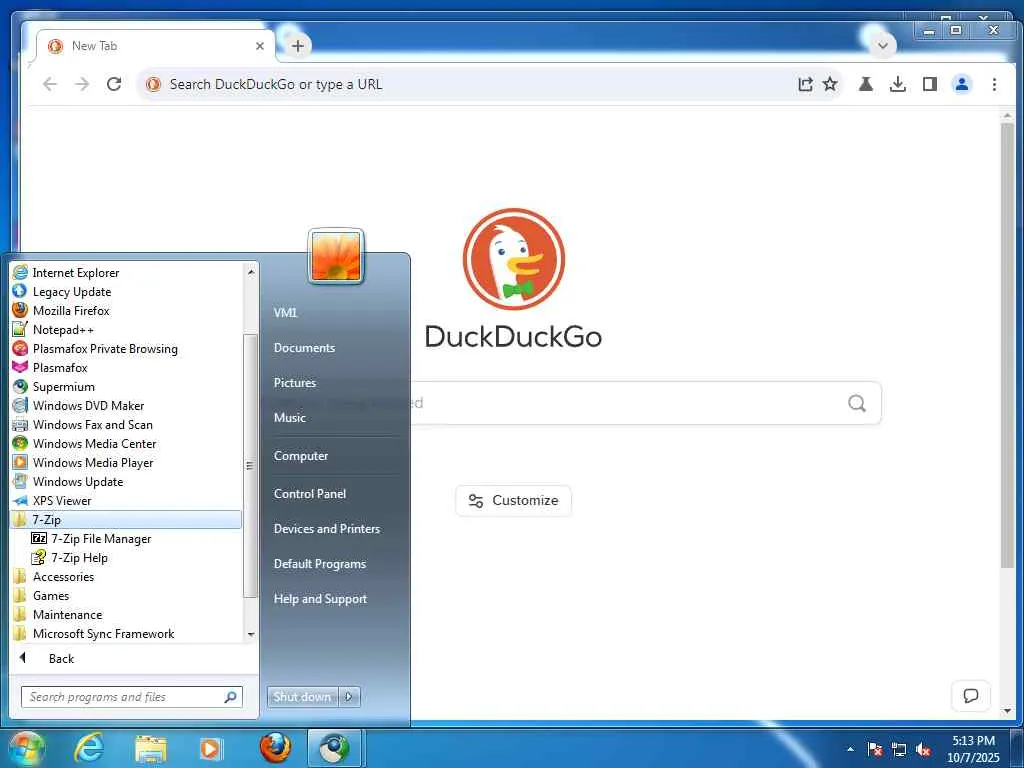Open 7-Zip File Manager
1024x768 pixels.
pyautogui.click(x=127, y=538)
